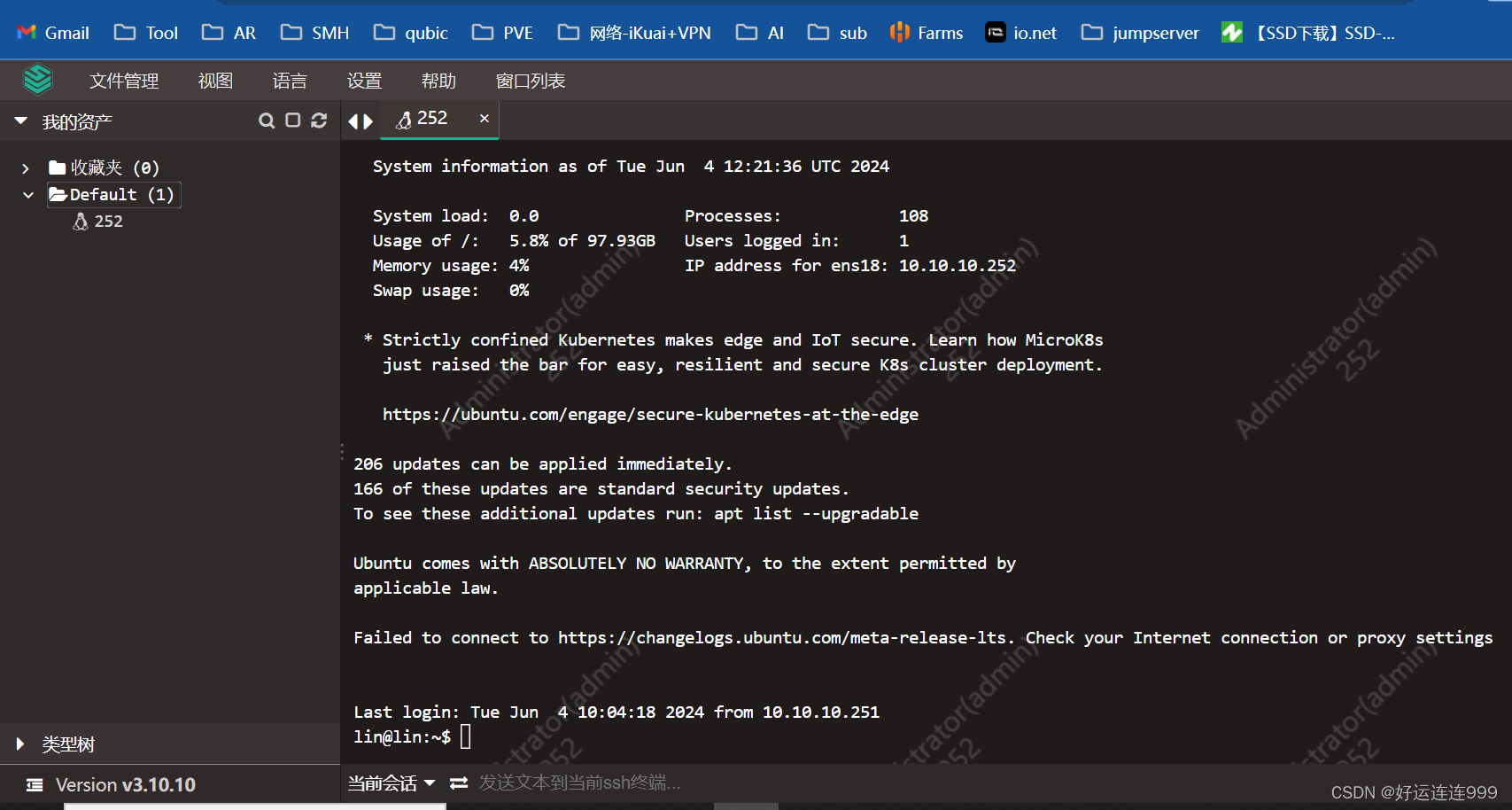Open the sub bookmarks folder
1512x810 pixels.
[x=837, y=33]
